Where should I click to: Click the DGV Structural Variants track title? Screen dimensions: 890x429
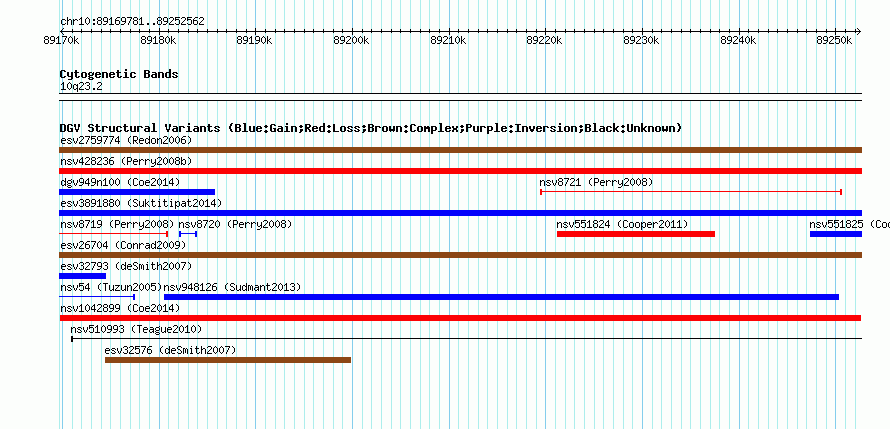pos(371,128)
